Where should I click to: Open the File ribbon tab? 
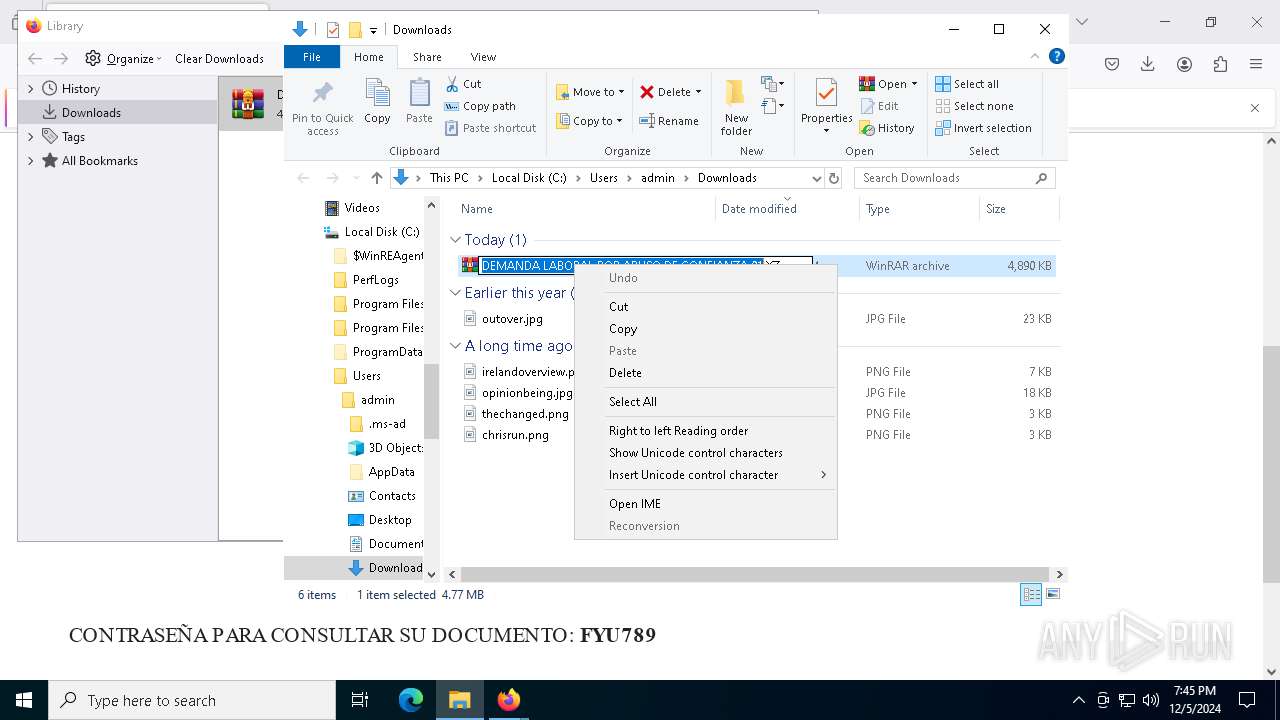coord(312,57)
